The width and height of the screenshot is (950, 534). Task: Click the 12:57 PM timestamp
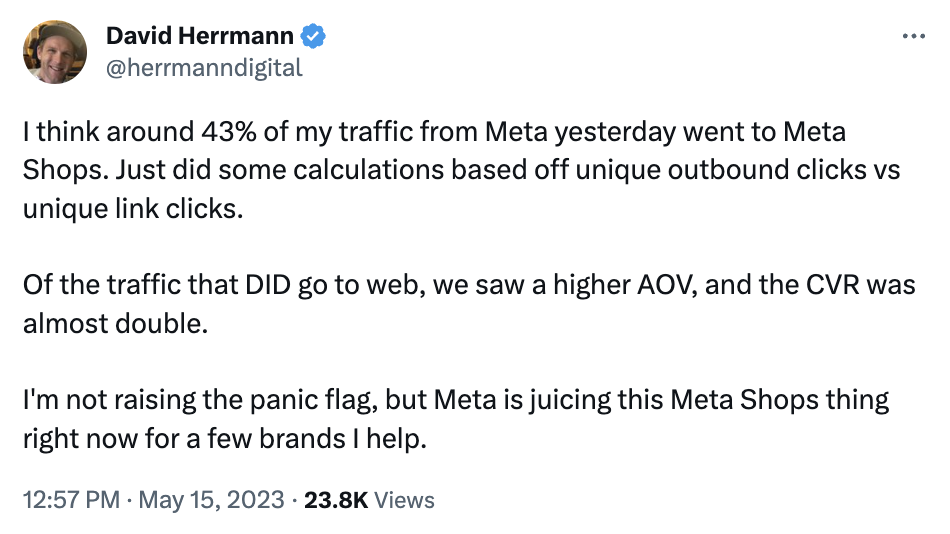point(71,500)
